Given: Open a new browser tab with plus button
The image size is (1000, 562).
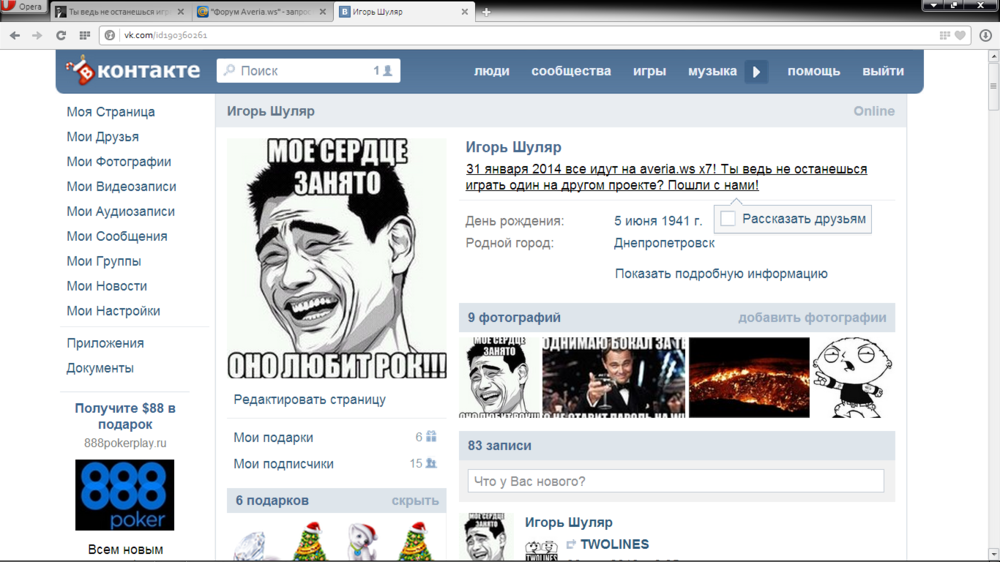Looking at the screenshot, I should point(486,12).
